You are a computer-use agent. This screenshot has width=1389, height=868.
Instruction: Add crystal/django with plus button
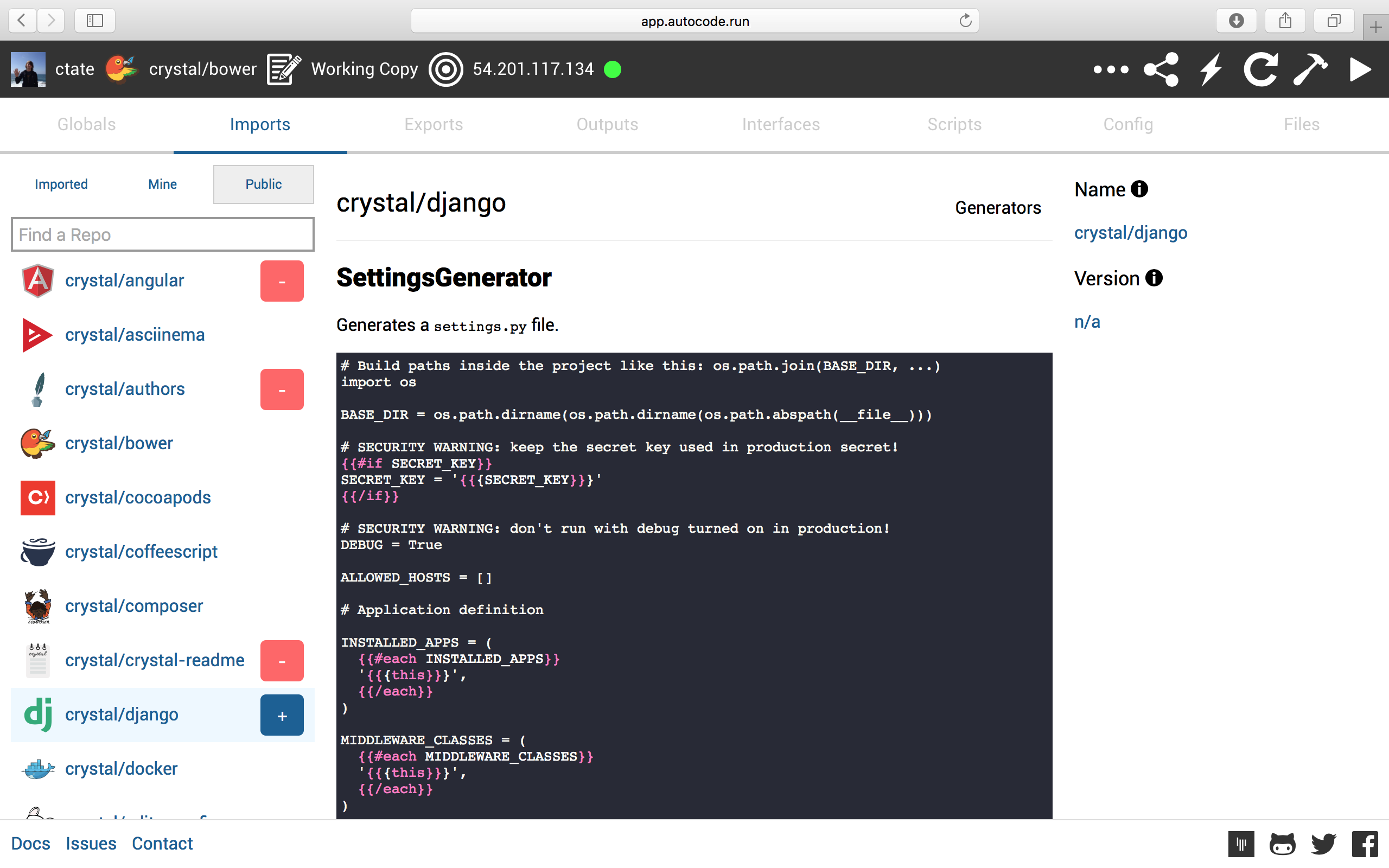[282, 714]
